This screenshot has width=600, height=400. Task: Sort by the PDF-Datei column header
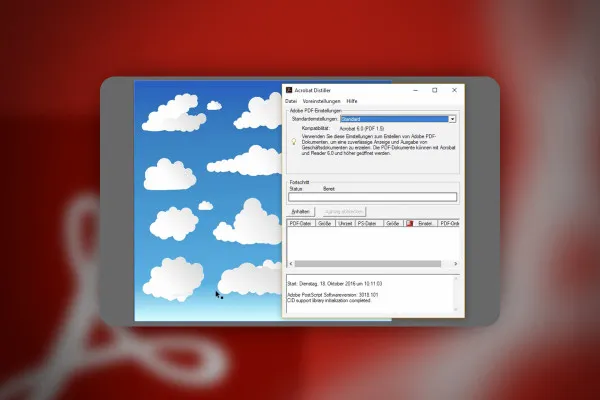(300, 223)
